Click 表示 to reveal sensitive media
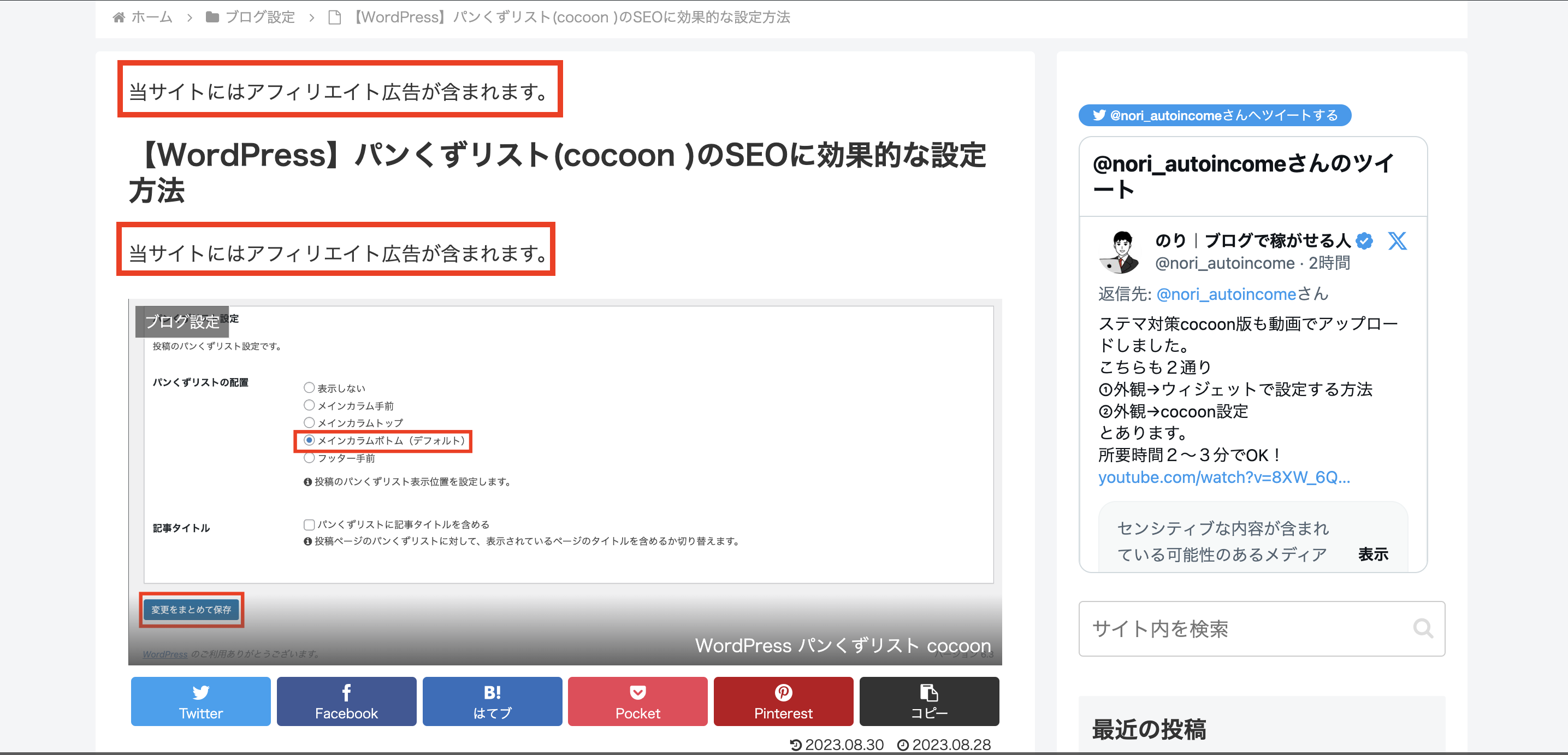This screenshot has height=755, width=1568. coord(1373,554)
